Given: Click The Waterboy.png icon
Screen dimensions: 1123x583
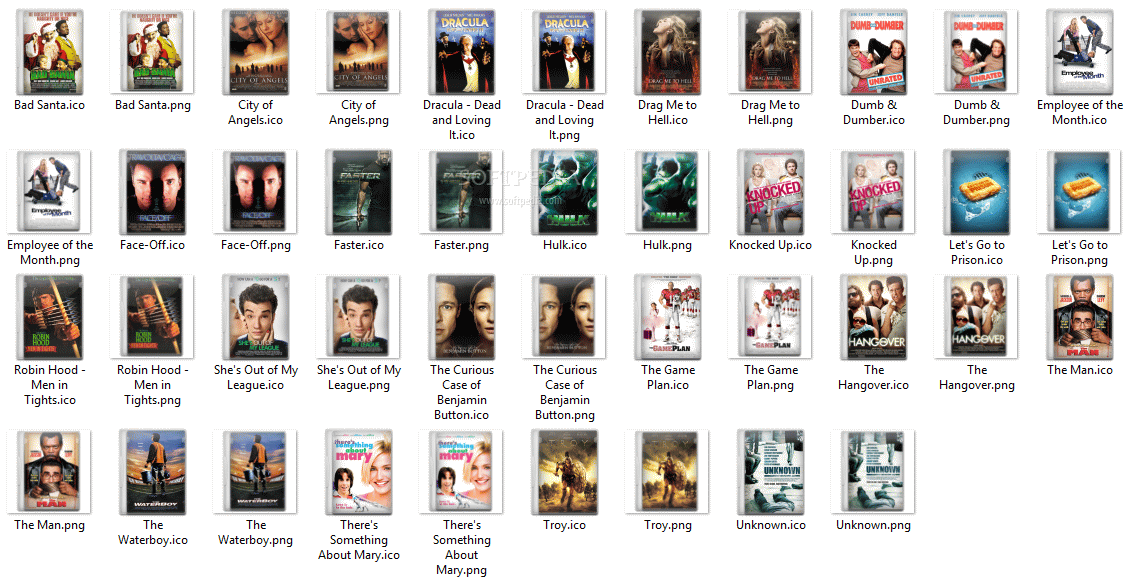Looking at the screenshot, I should coord(256,472).
